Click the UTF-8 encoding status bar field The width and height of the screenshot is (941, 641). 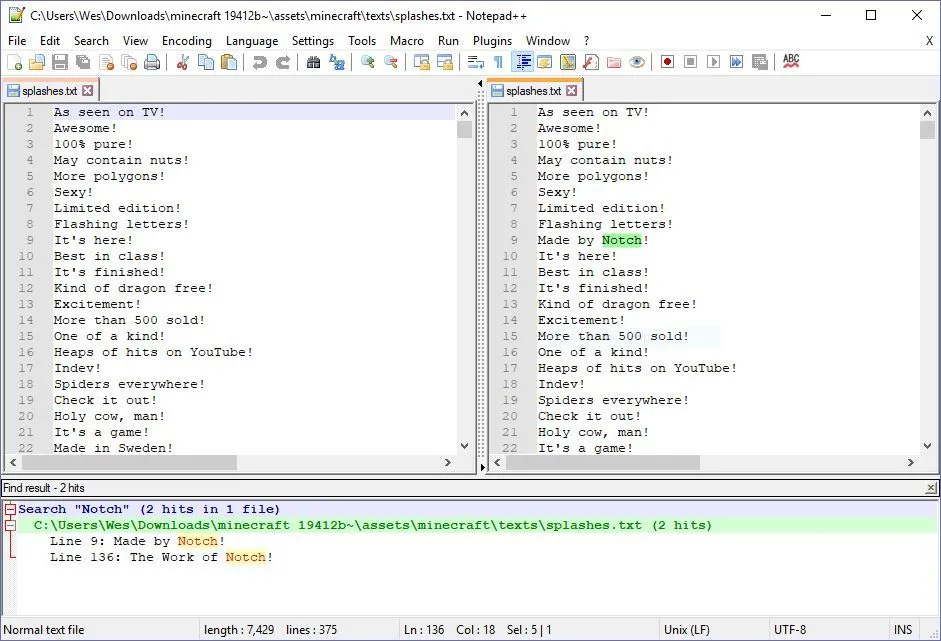pyautogui.click(x=790, y=630)
